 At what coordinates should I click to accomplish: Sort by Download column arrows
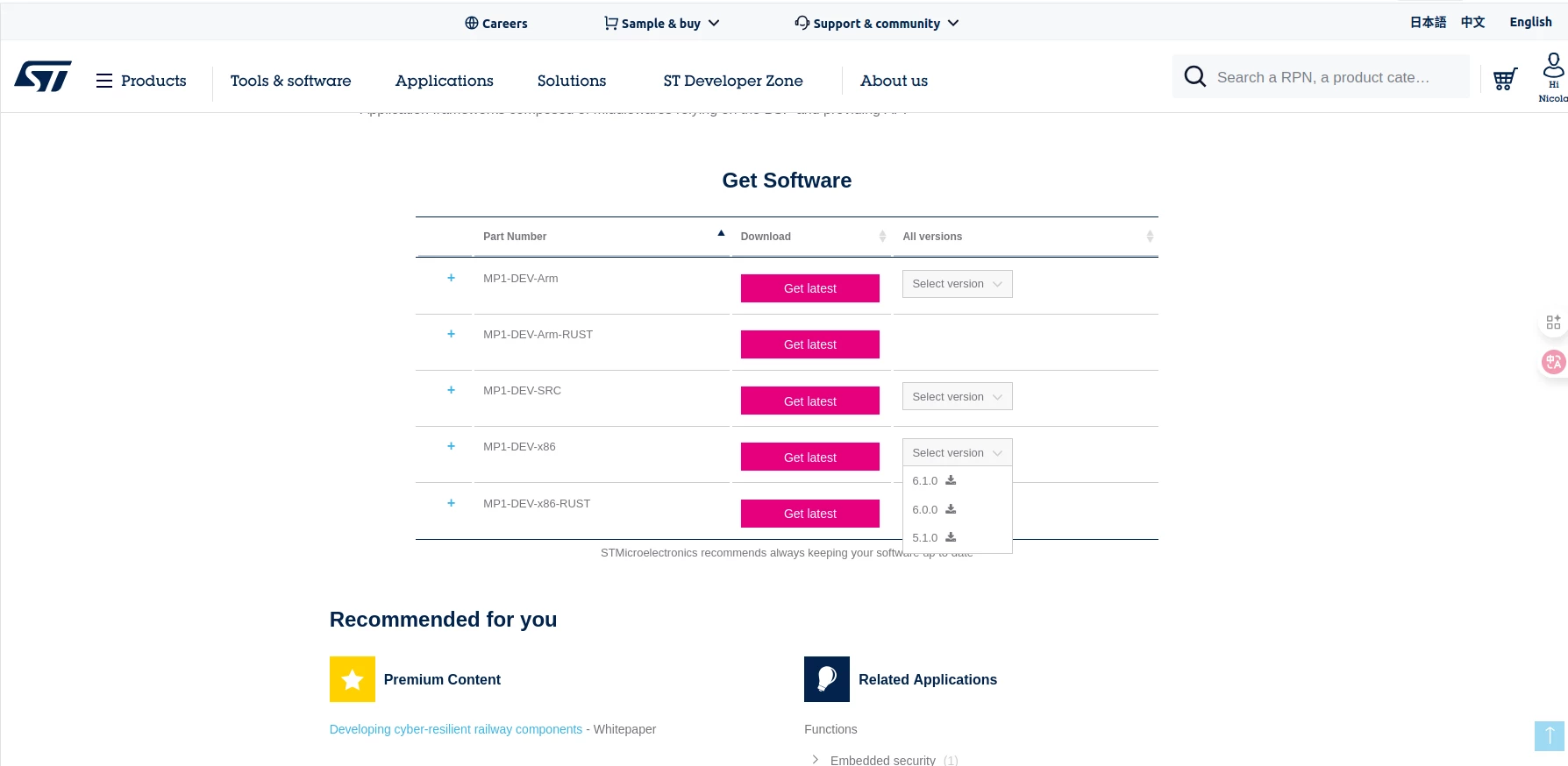[x=882, y=237]
